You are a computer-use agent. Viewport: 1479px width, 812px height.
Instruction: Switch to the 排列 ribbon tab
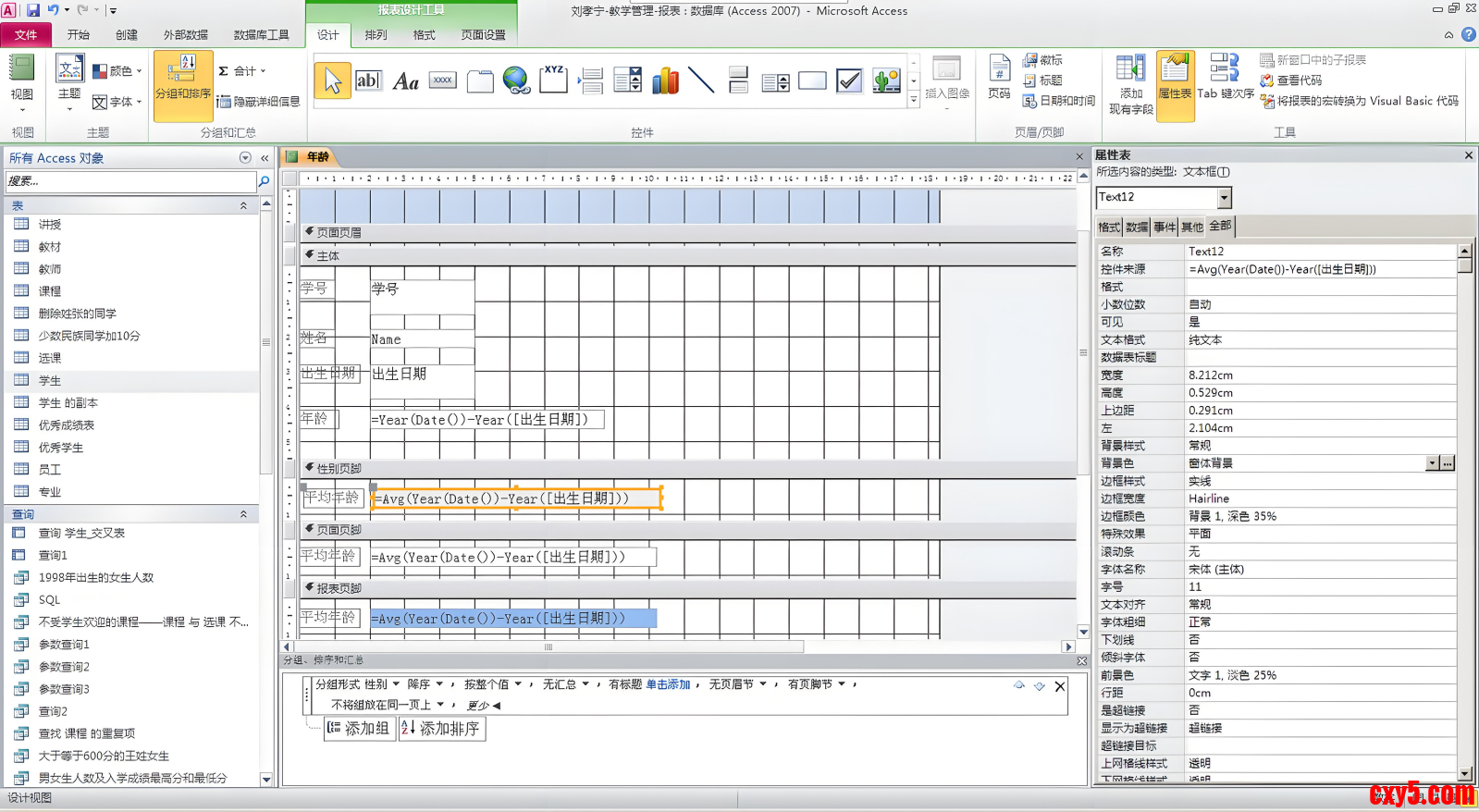tap(376, 35)
